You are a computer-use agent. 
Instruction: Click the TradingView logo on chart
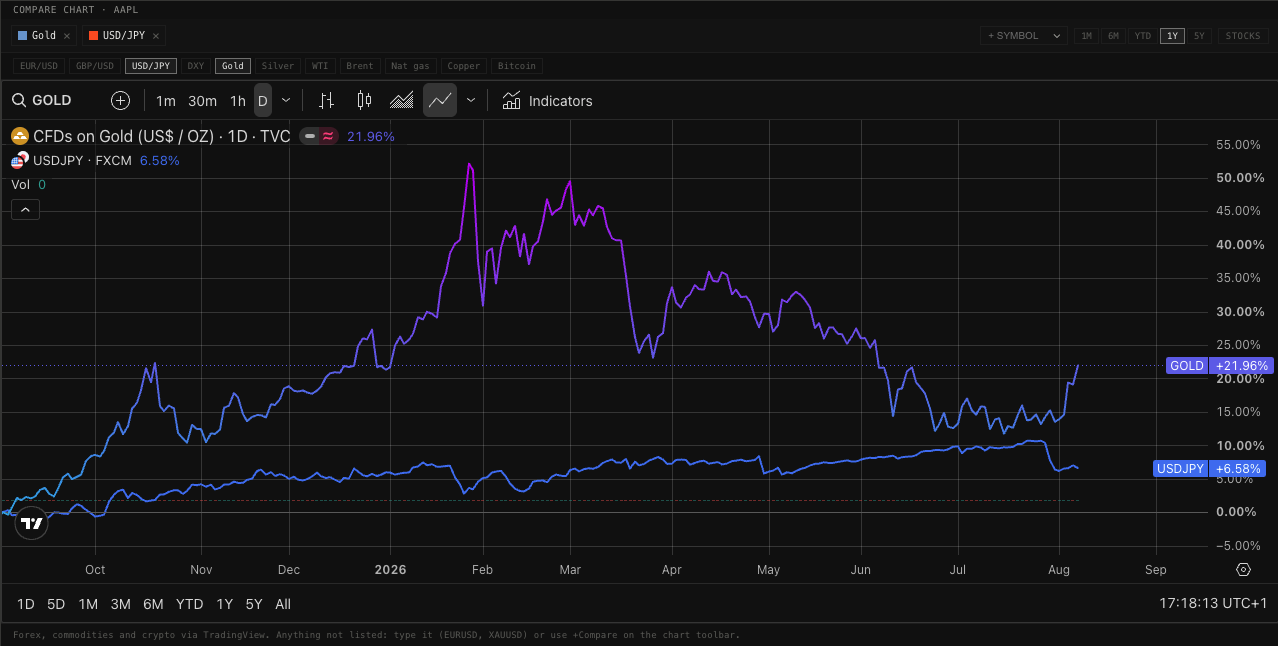[32, 523]
